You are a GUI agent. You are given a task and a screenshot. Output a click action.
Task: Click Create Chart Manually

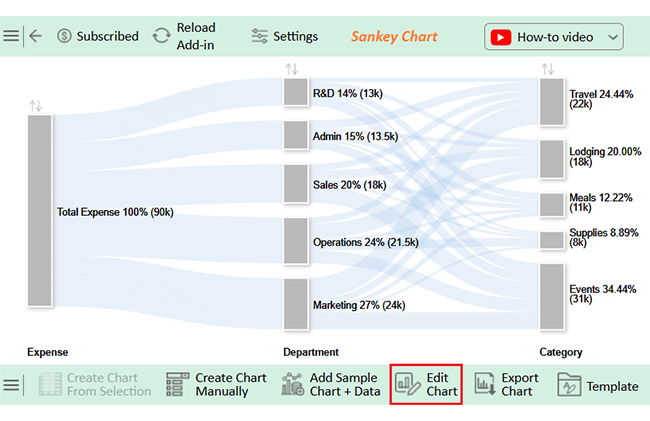[217, 385]
